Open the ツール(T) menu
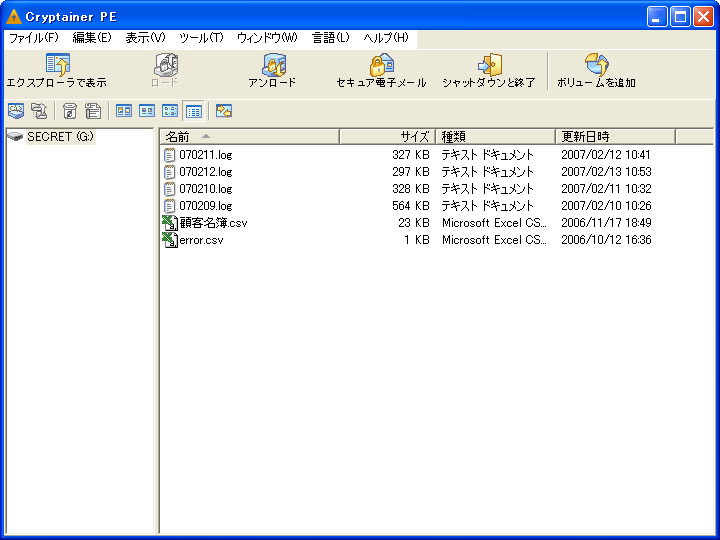 pos(201,38)
